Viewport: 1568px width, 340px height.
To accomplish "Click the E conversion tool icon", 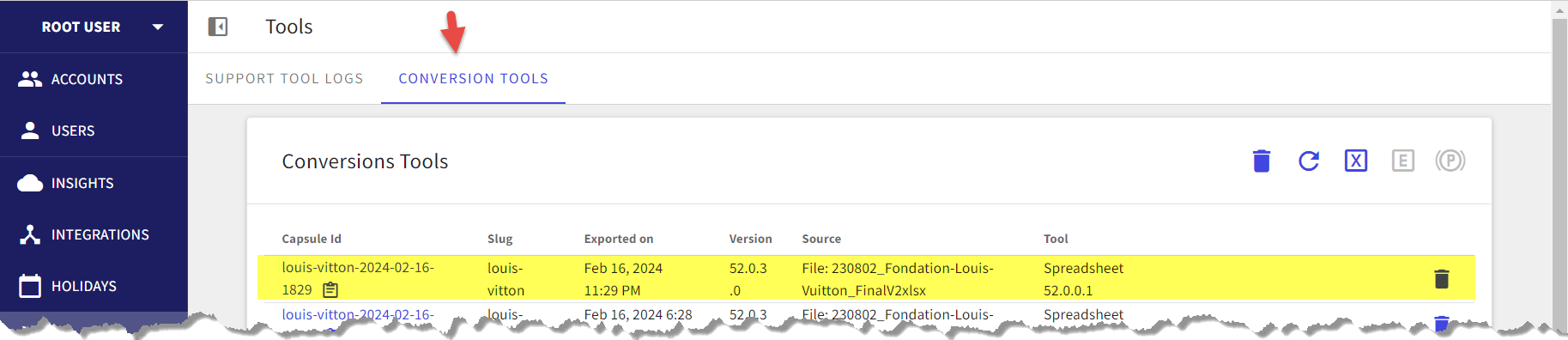I will (1402, 161).
